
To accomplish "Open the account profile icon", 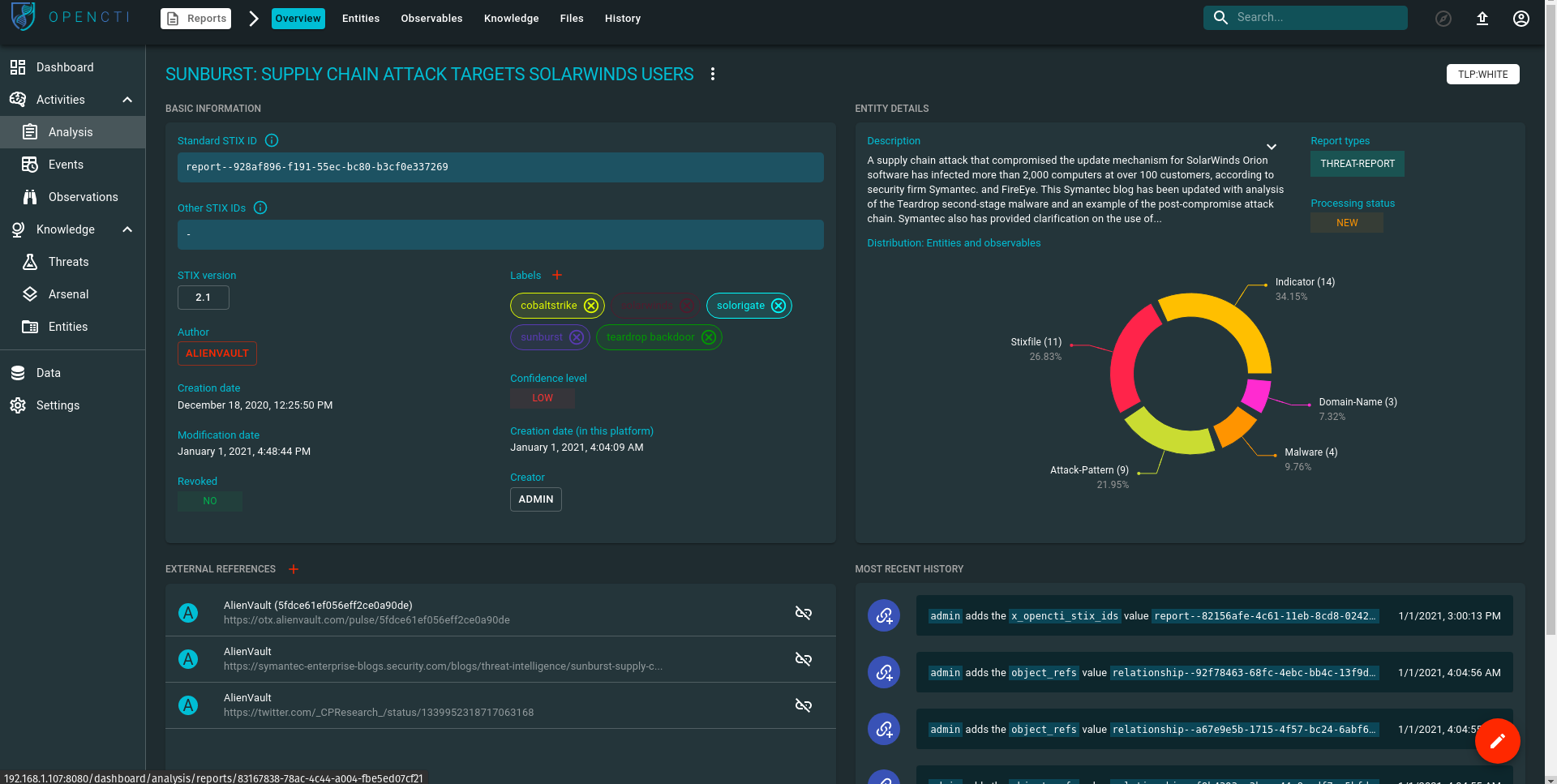I will click(1521, 18).
